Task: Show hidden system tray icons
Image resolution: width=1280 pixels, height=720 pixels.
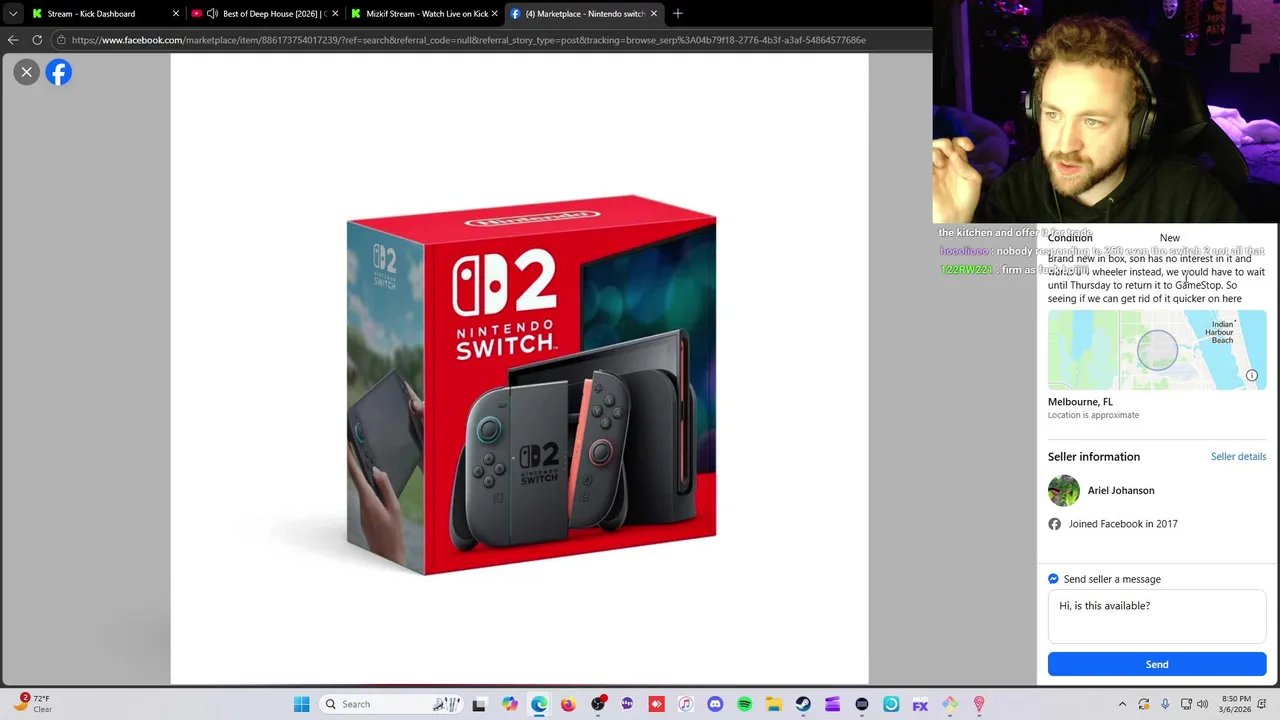Action: [x=1122, y=704]
